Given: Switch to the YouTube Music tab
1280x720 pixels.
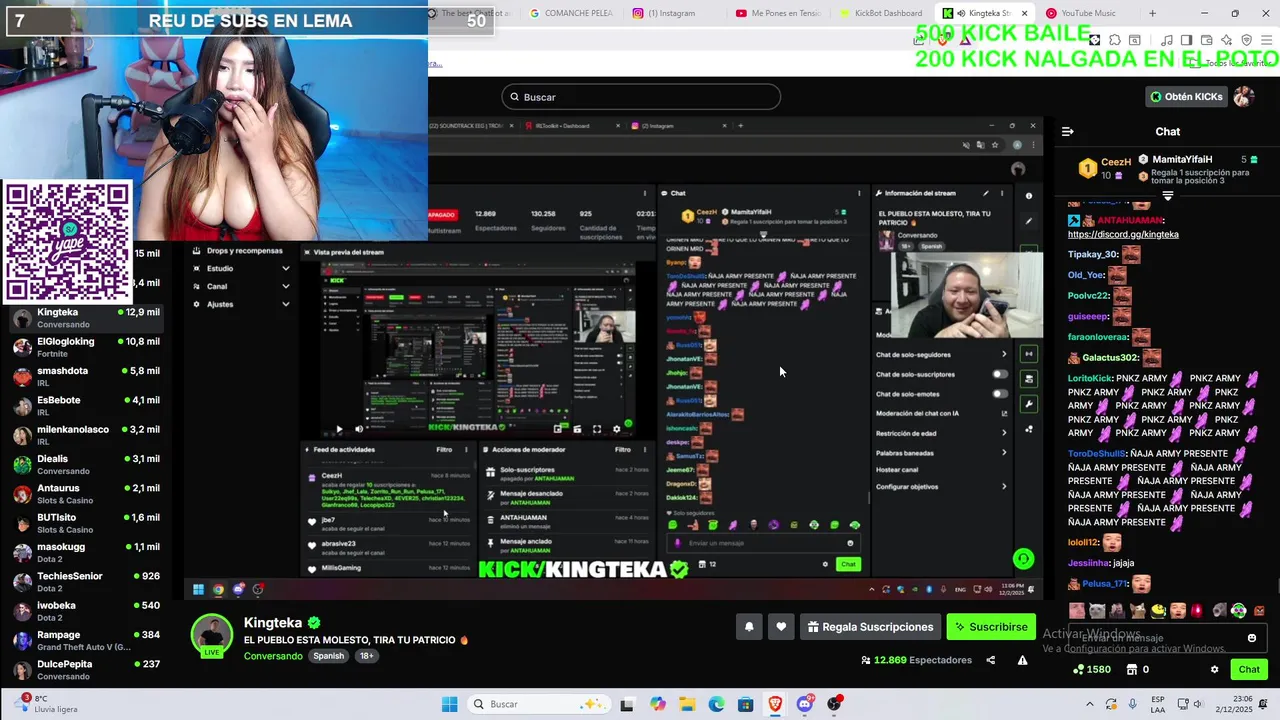Looking at the screenshot, I should 1085,13.
